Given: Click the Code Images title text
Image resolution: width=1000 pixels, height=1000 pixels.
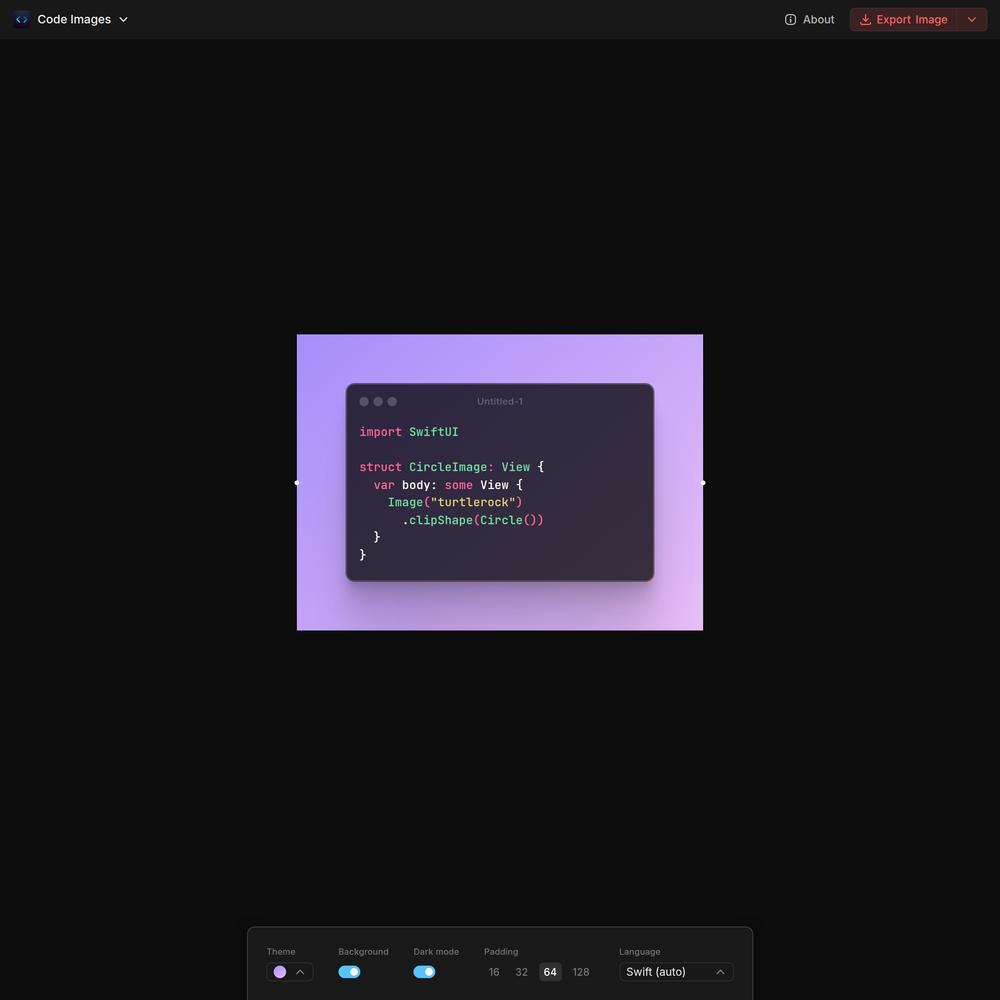Looking at the screenshot, I should tap(74, 19).
